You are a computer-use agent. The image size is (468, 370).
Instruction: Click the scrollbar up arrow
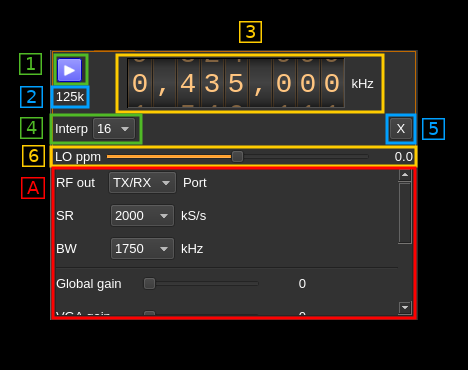[x=405, y=175]
